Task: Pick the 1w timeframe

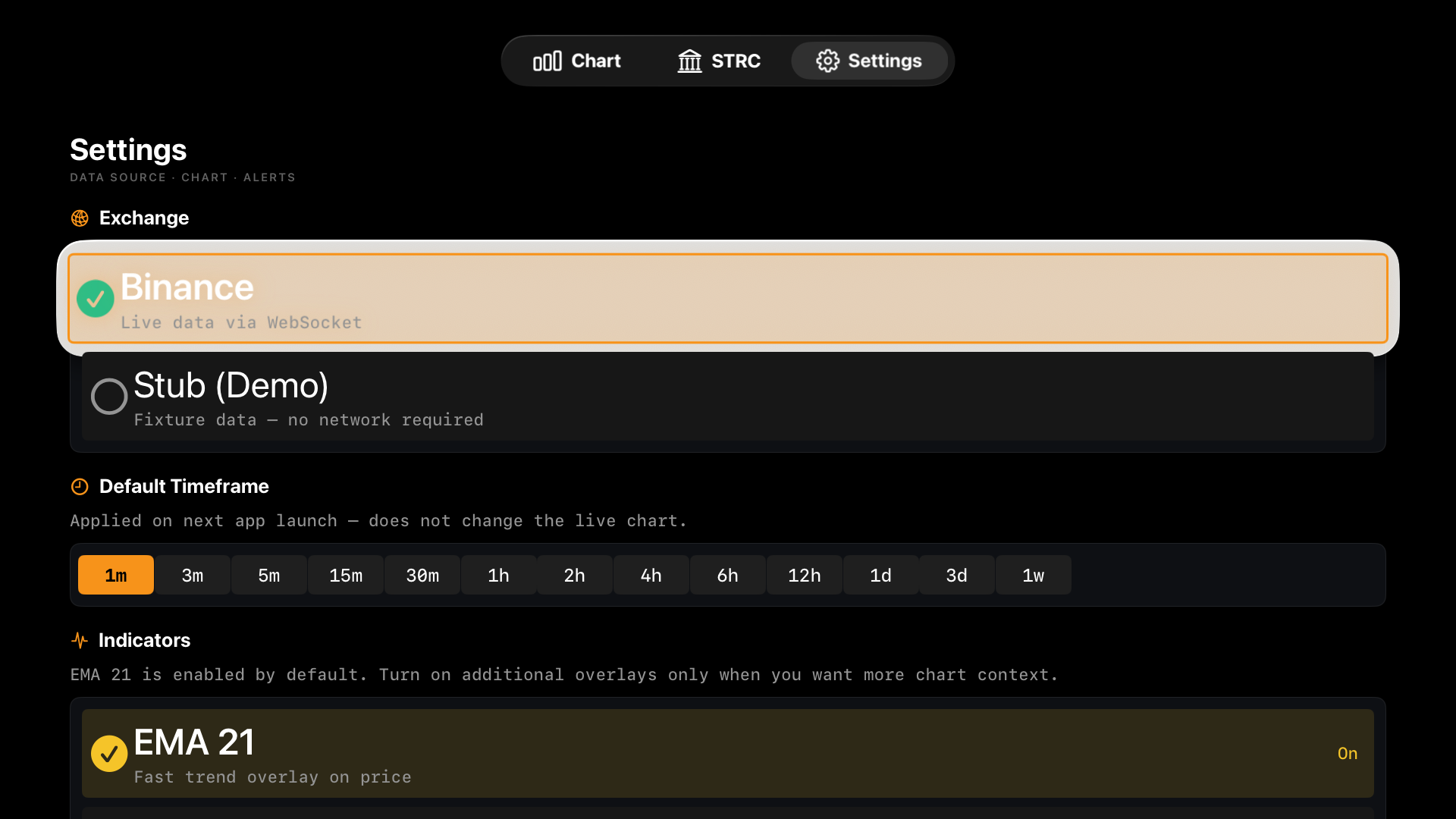Action: click(1034, 575)
